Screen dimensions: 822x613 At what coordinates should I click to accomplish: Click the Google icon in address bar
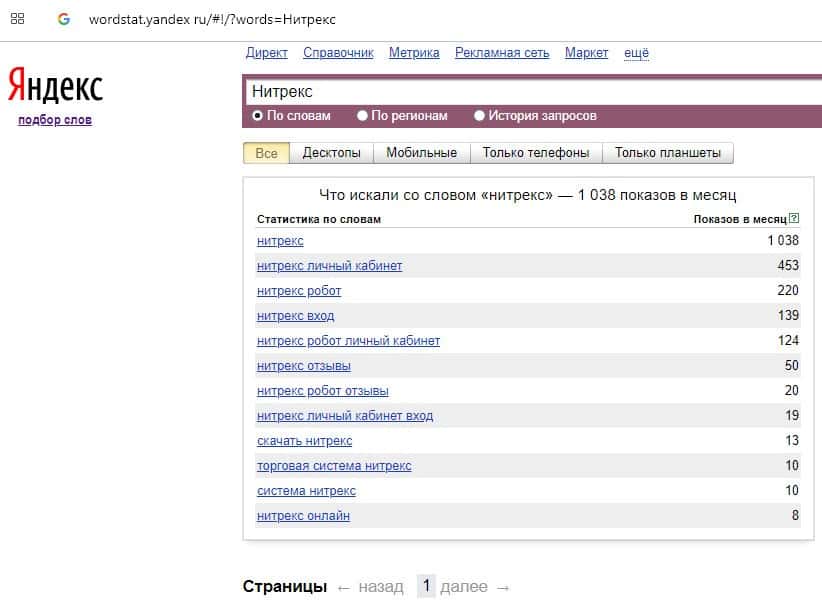64,19
